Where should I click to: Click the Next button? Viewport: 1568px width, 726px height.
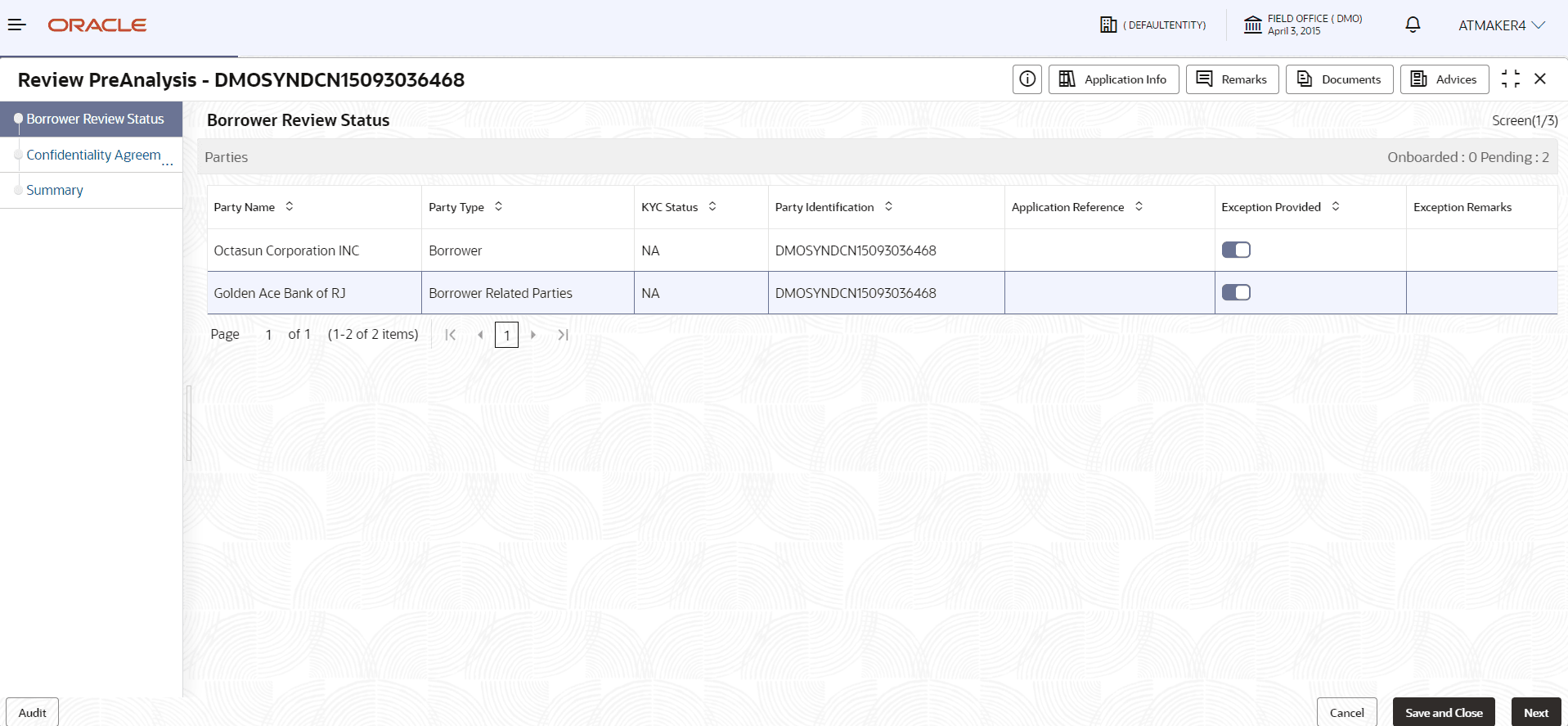(1536, 712)
